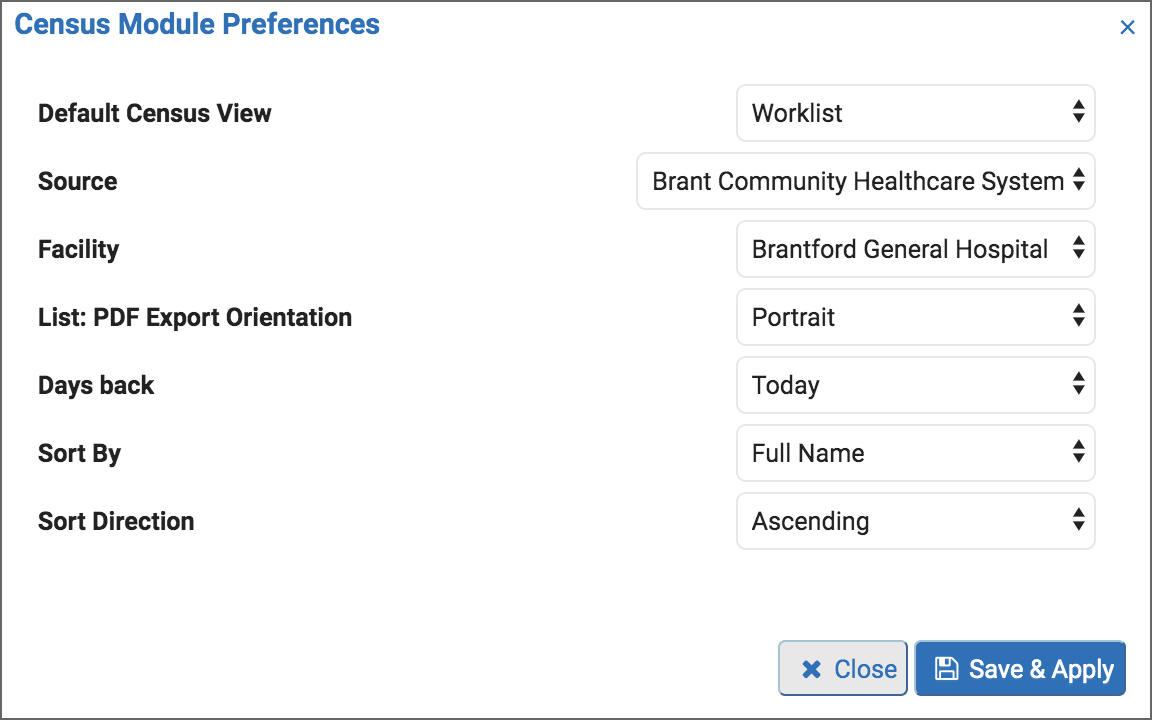This screenshot has width=1152, height=720.
Task: Close dialog with the top-right X icon
Action: point(1127,27)
